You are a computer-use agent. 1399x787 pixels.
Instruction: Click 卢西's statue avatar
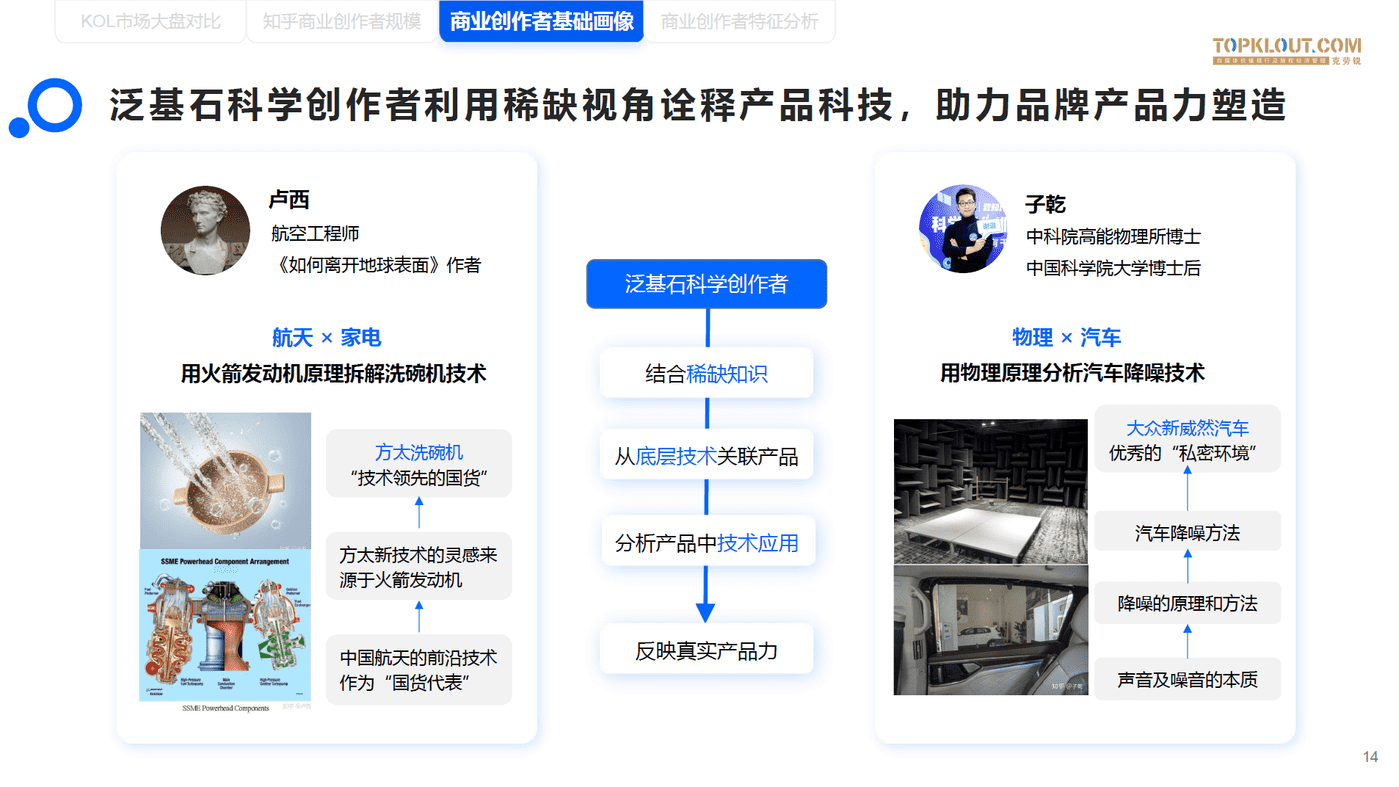(x=205, y=230)
